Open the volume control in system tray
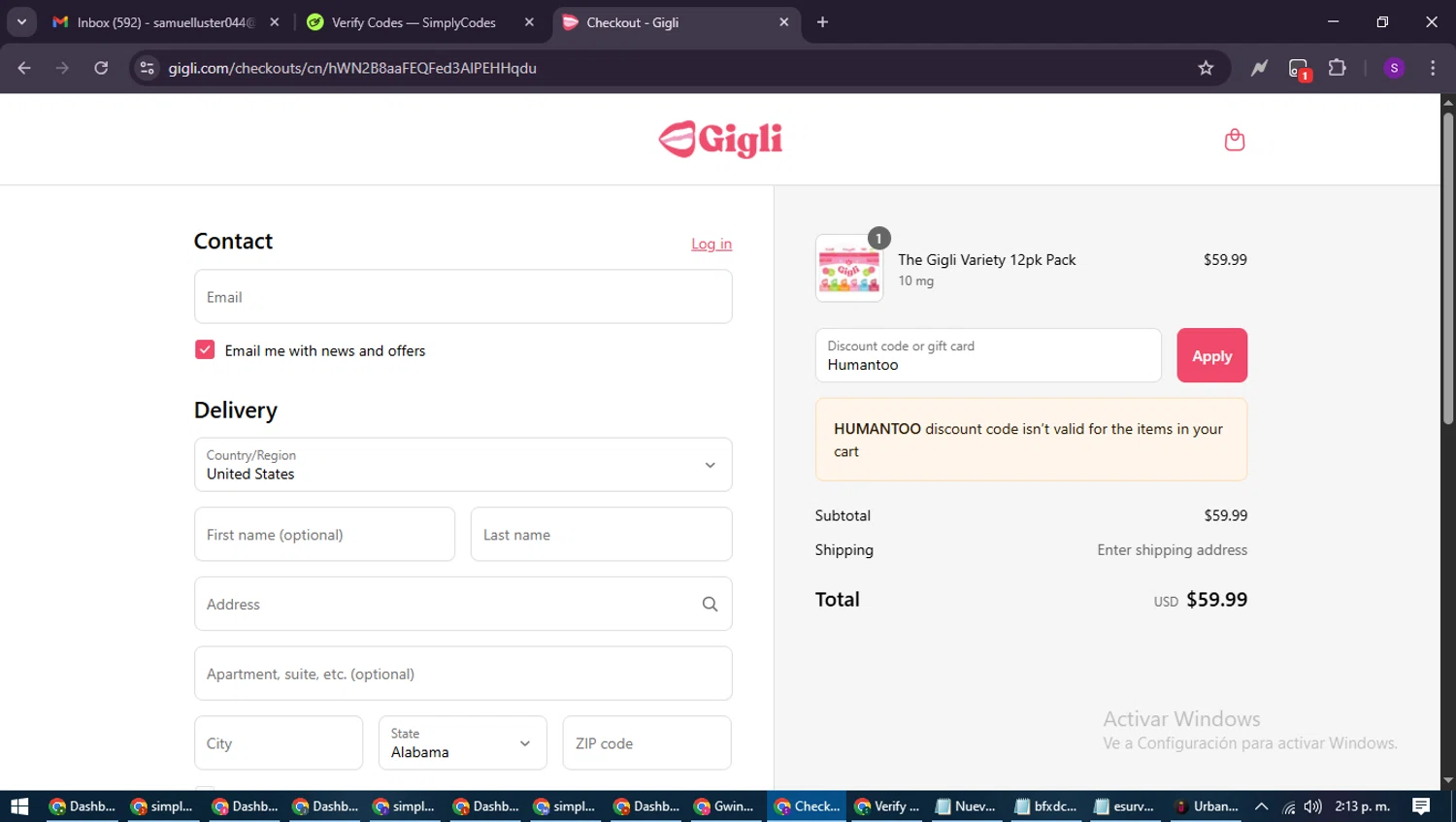Viewport: 1456px width, 822px height. coord(1312,806)
